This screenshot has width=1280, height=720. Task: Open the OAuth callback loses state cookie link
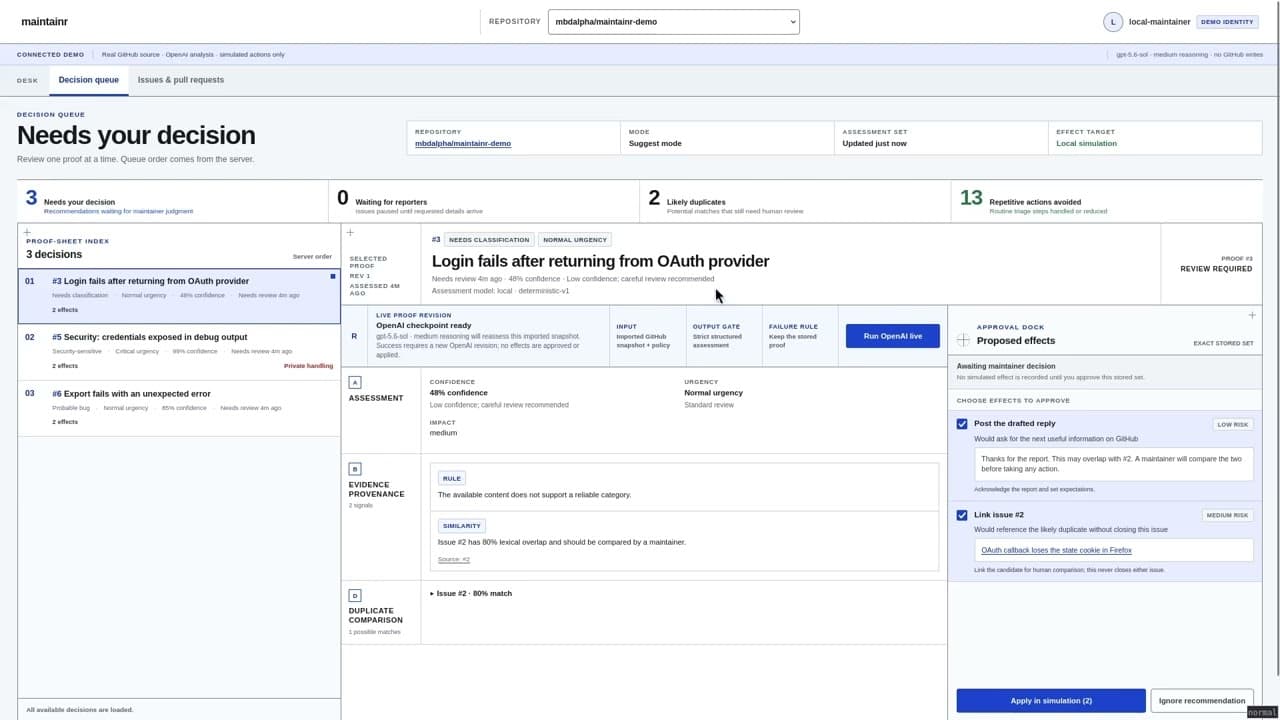(x=1056, y=550)
